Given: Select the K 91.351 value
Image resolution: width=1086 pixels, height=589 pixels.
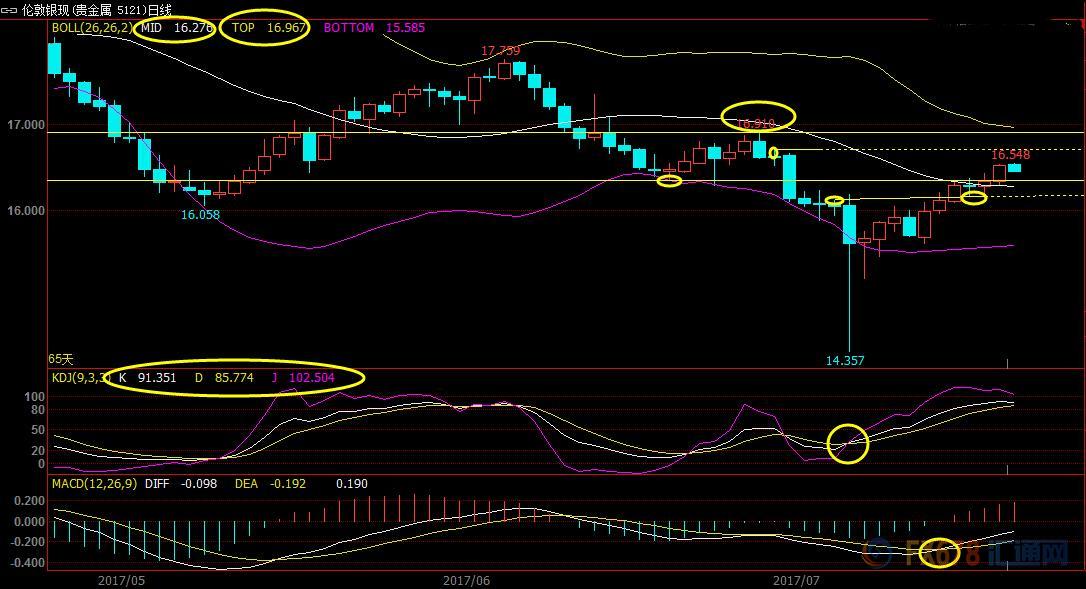Looking at the screenshot, I should 148,378.
